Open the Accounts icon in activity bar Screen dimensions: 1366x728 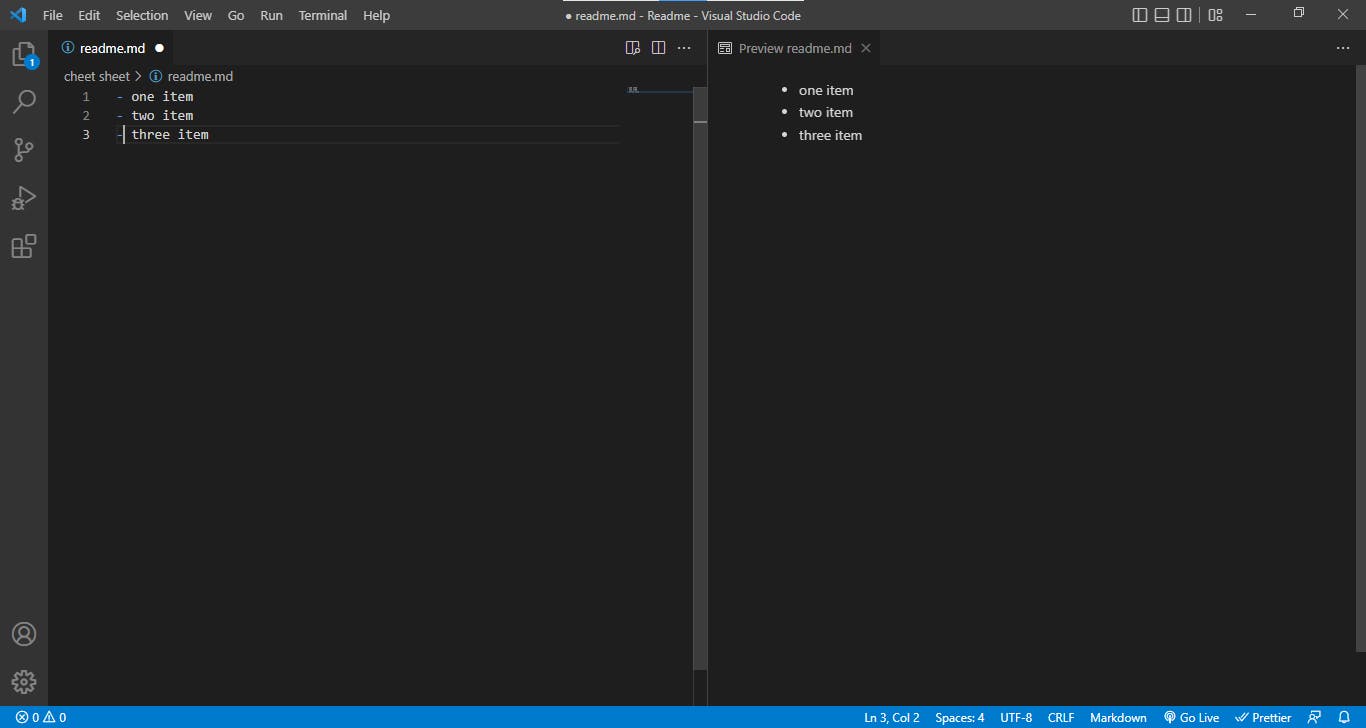point(24,634)
